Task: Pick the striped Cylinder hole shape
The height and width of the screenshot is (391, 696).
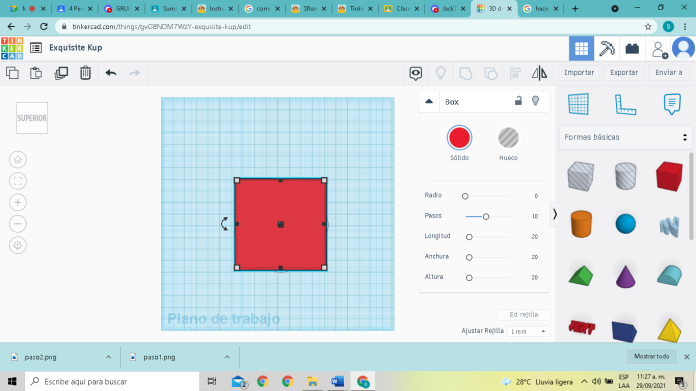Action: click(625, 176)
